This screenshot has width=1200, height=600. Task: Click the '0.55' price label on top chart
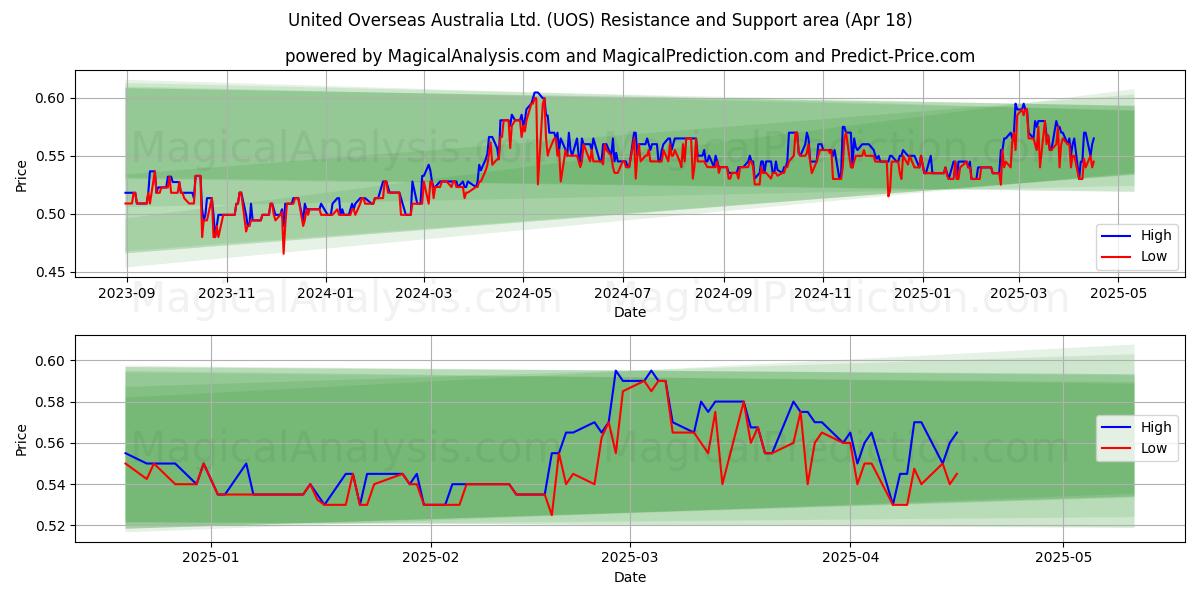[52, 156]
